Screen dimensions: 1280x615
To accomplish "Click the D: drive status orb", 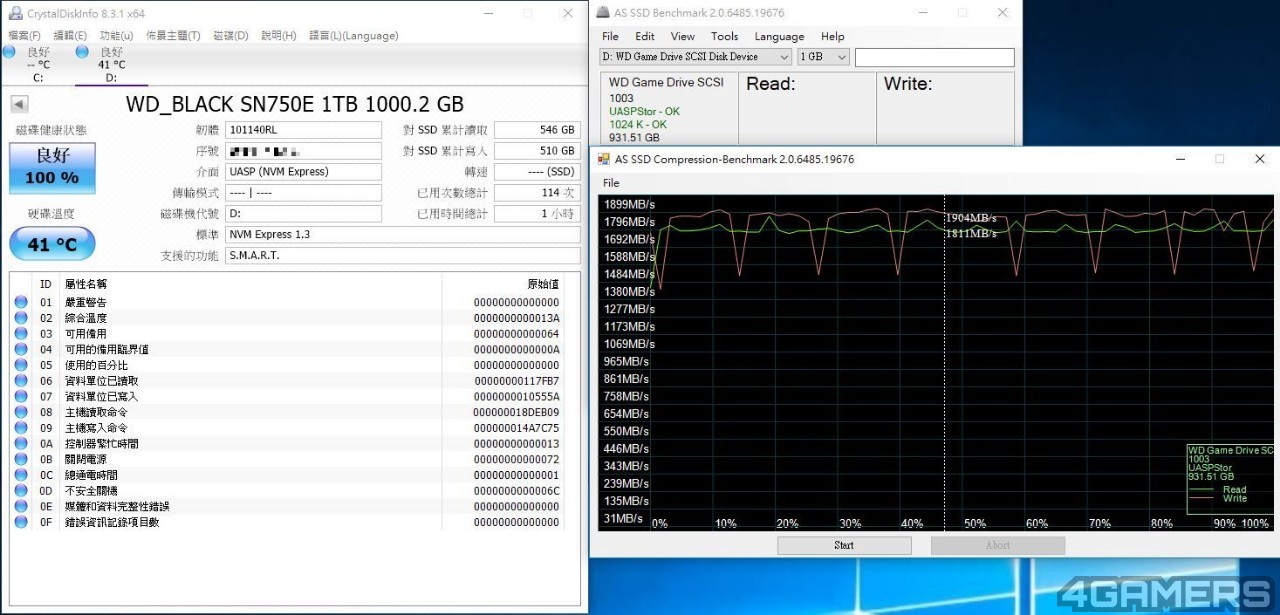I will 82,52.
